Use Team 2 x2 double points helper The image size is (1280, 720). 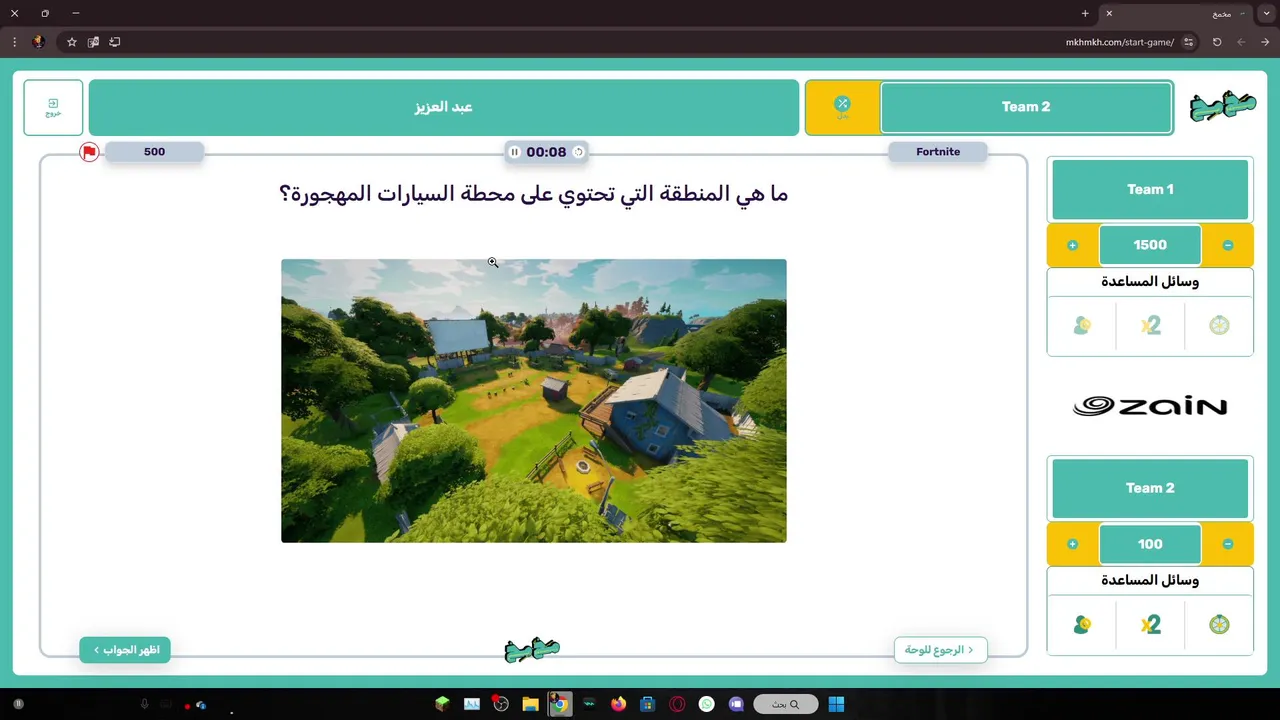[x=1150, y=624]
